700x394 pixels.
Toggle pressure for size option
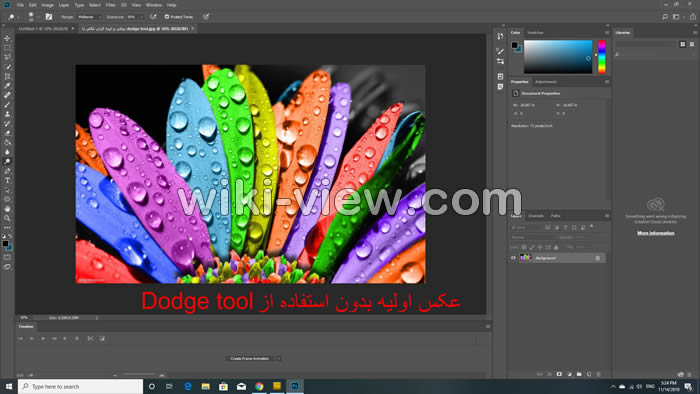click(x=206, y=17)
